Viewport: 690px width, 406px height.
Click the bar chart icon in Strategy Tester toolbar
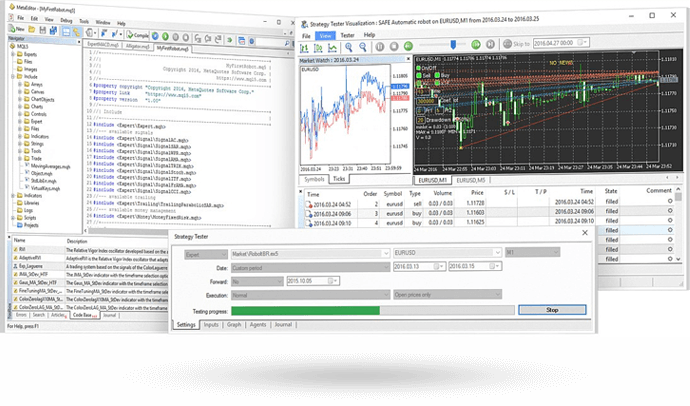click(304, 48)
